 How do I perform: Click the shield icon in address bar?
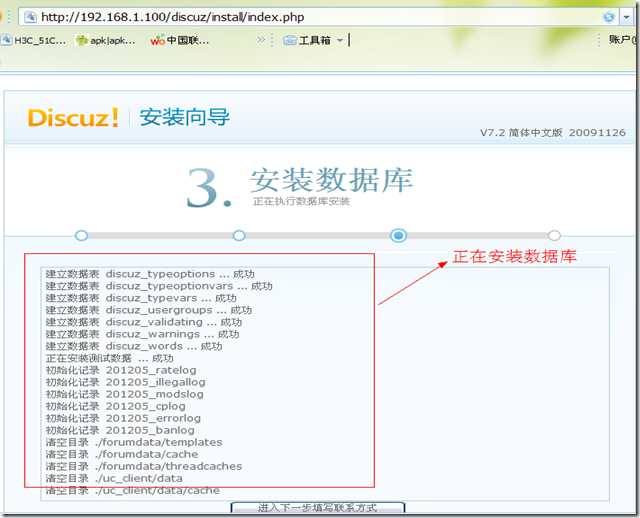[x=609, y=17]
